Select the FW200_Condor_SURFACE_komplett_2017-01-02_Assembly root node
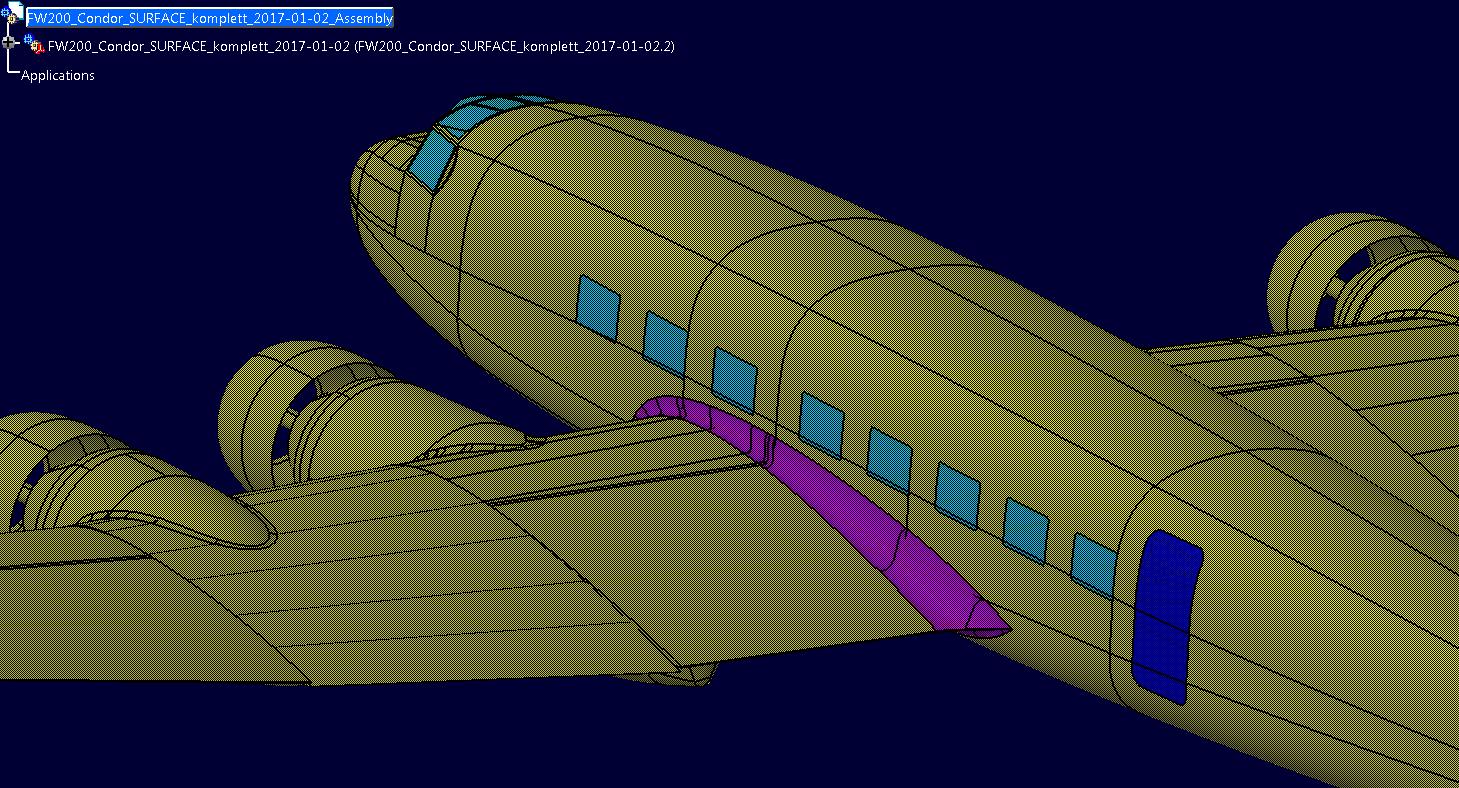 pos(210,18)
